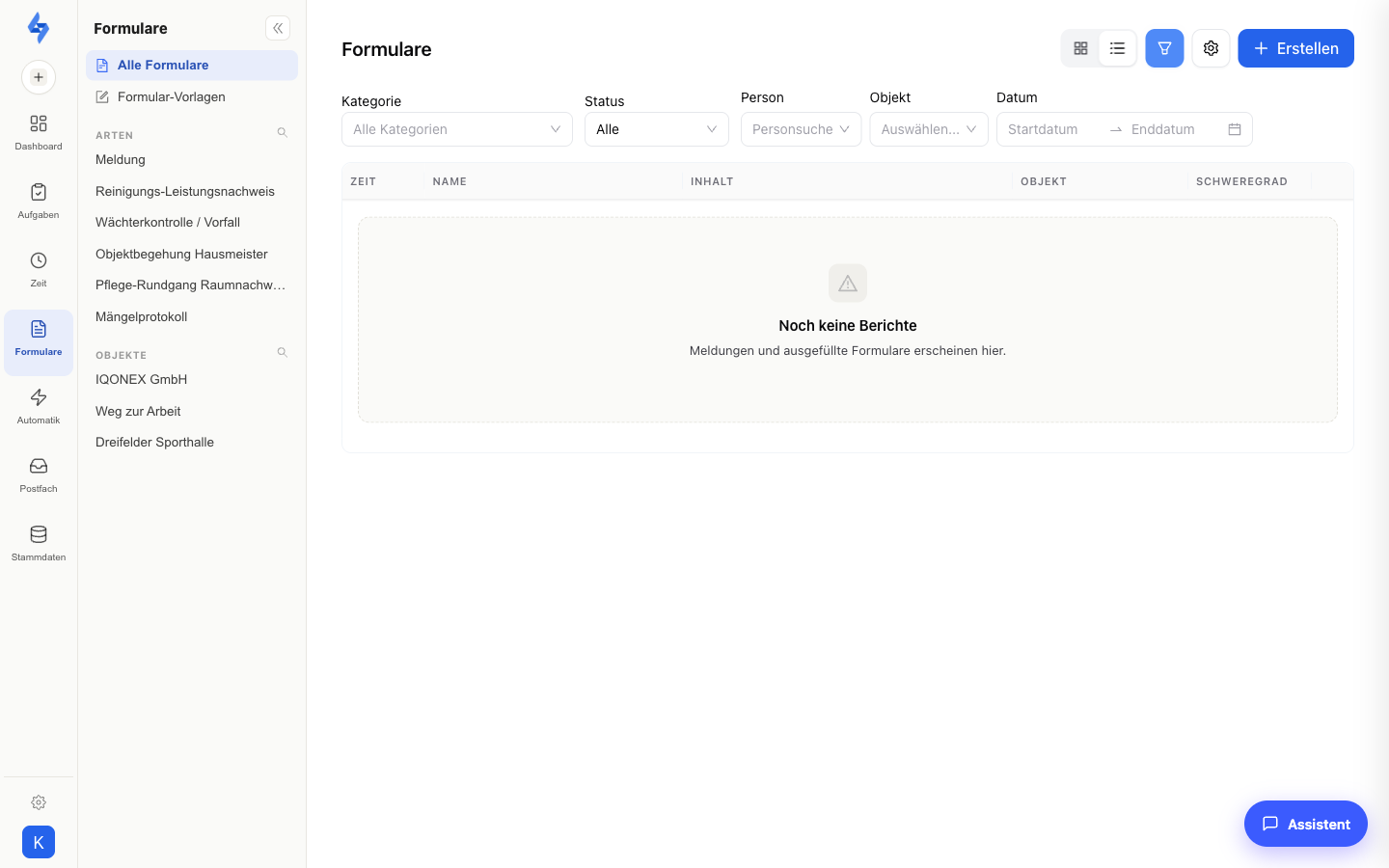Open the table settings gear
Viewport: 1389px width, 868px height.
(1211, 48)
